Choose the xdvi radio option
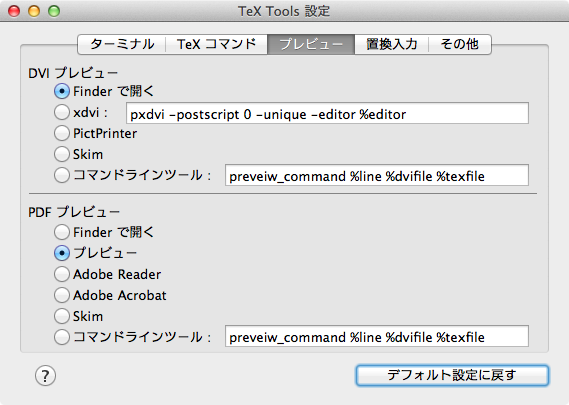569x405 pixels. click(x=62, y=112)
